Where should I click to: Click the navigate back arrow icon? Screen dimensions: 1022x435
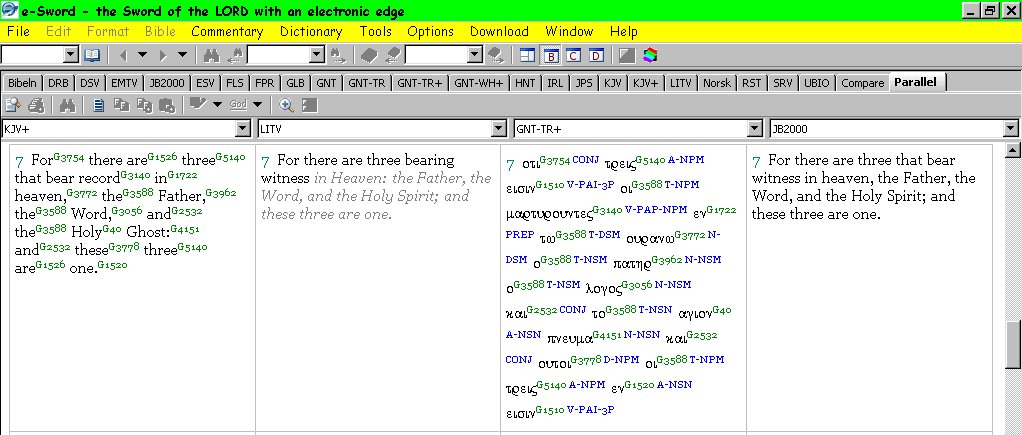click(x=123, y=55)
